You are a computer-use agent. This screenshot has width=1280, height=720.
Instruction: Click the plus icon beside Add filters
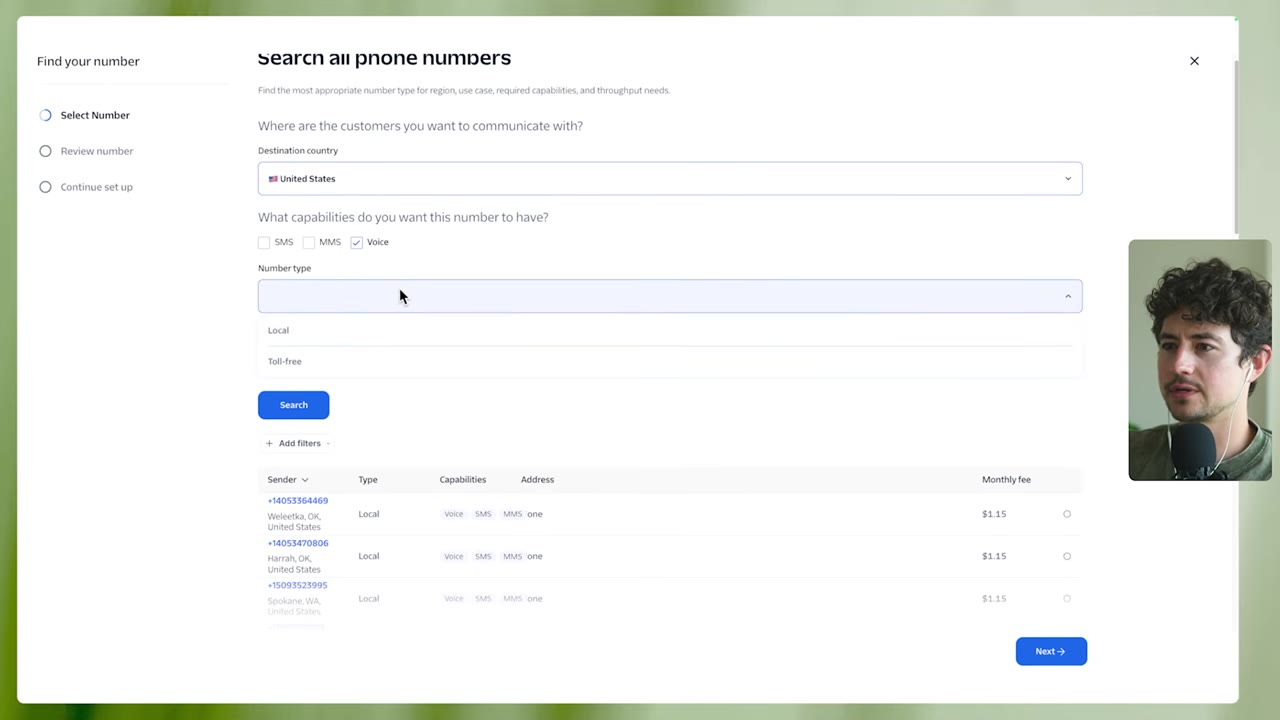pyautogui.click(x=269, y=443)
